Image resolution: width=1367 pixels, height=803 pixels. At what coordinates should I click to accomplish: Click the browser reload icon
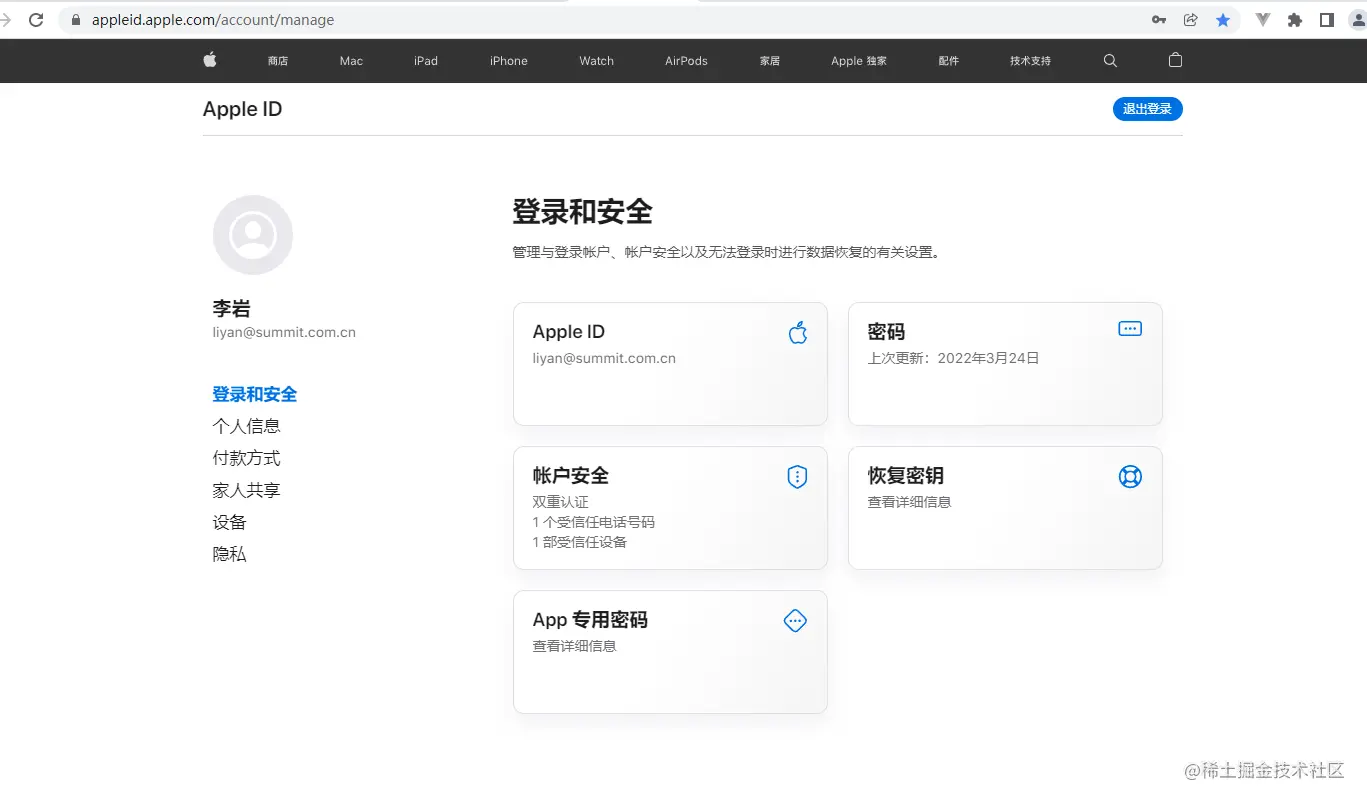point(36,19)
